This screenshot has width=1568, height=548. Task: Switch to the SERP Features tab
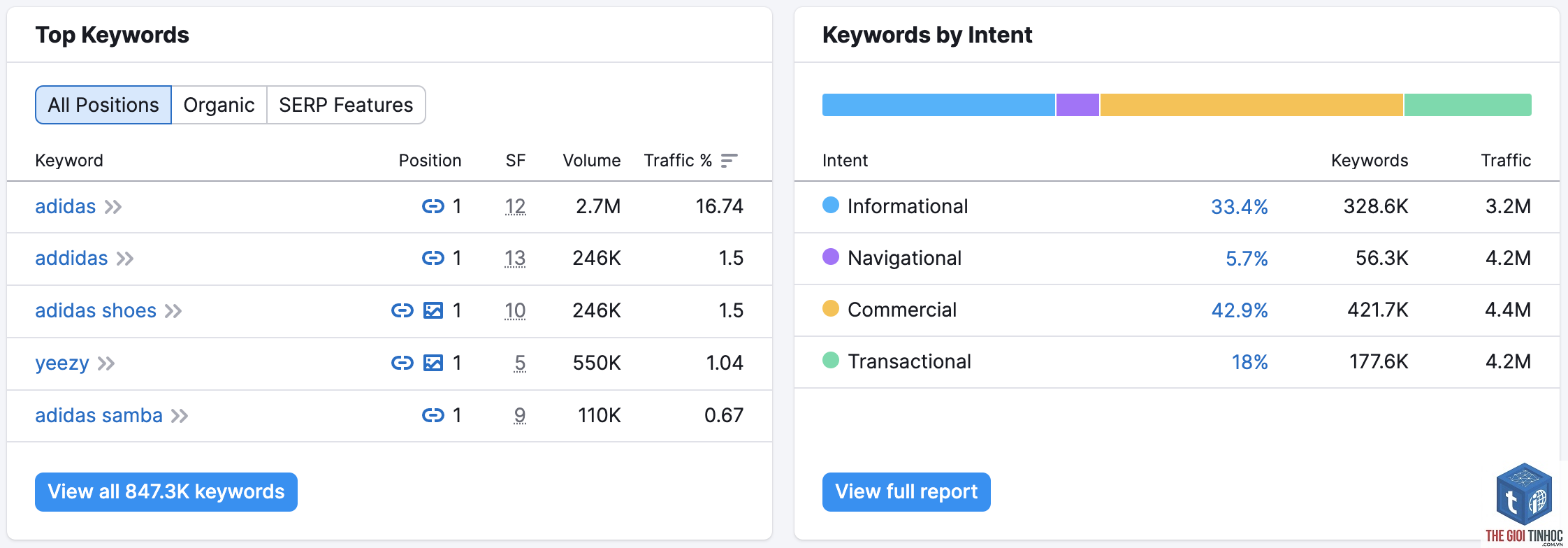click(x=346, y=105)
